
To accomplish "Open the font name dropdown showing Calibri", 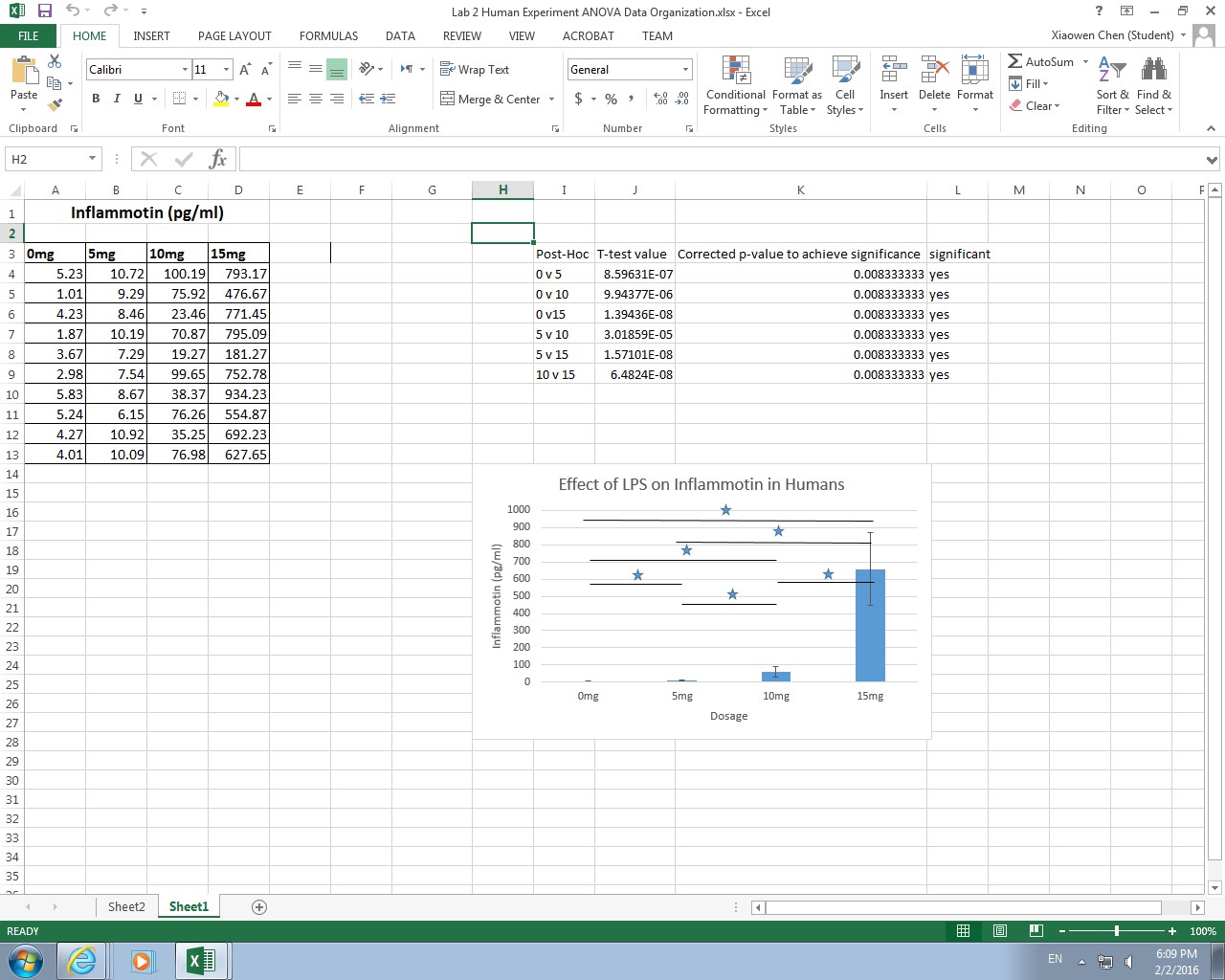I will tap(185, 70).
